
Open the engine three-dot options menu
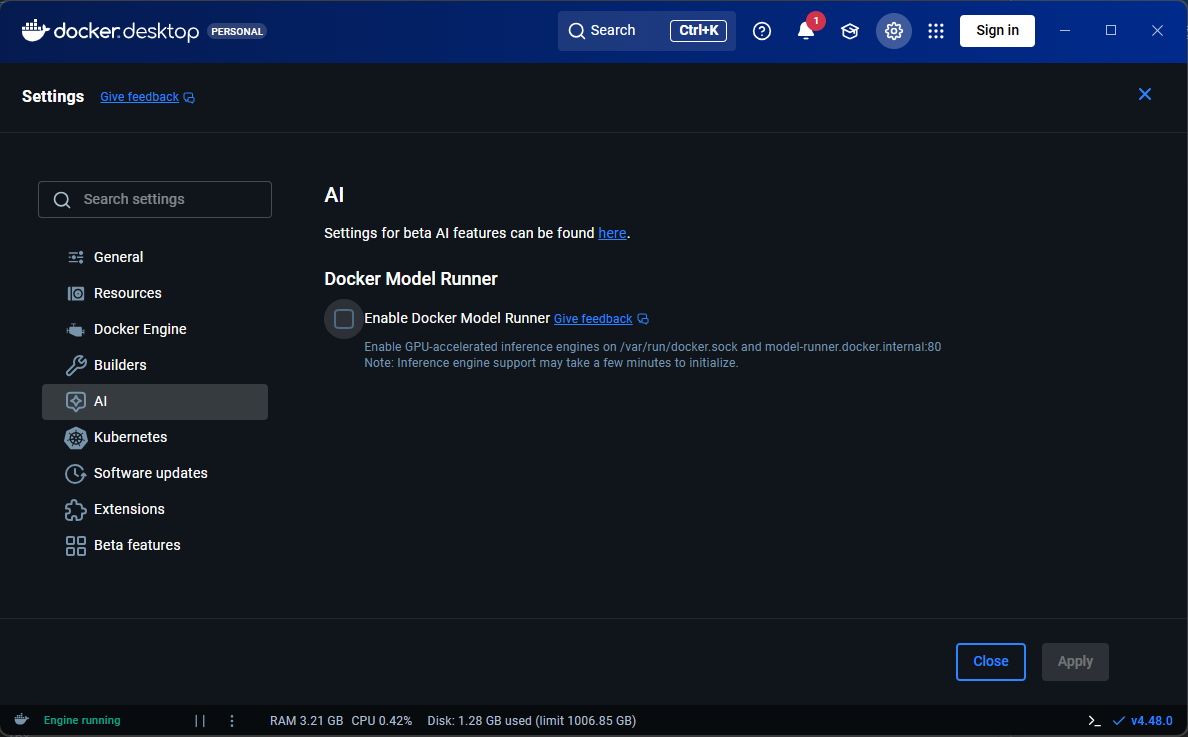232,721
